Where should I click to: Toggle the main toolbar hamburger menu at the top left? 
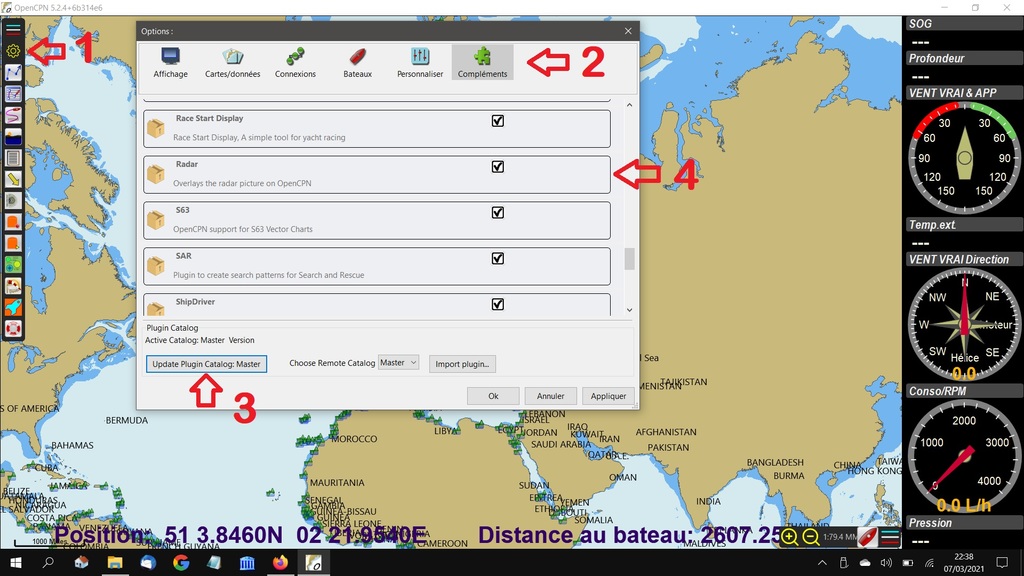pyautogui.click(x=13, y=30)
